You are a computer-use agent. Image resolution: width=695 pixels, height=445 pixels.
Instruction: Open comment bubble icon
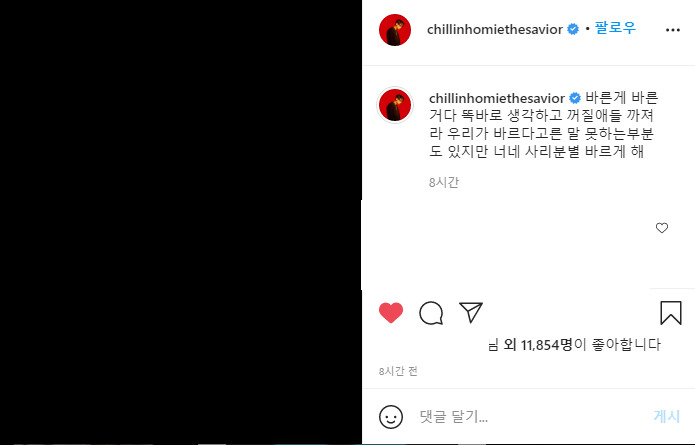click(431, 313)
